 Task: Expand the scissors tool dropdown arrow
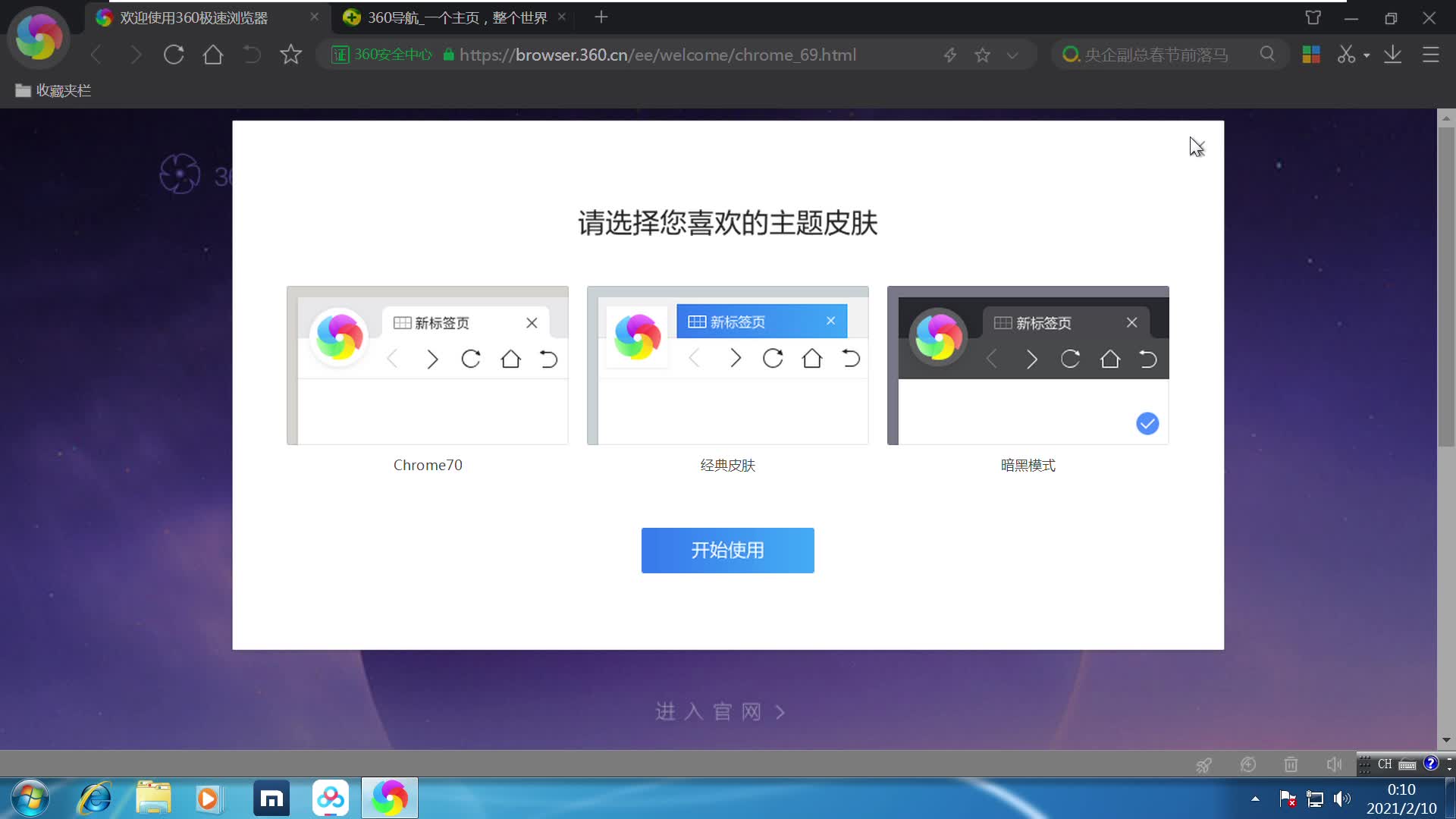pos(1367,55)
